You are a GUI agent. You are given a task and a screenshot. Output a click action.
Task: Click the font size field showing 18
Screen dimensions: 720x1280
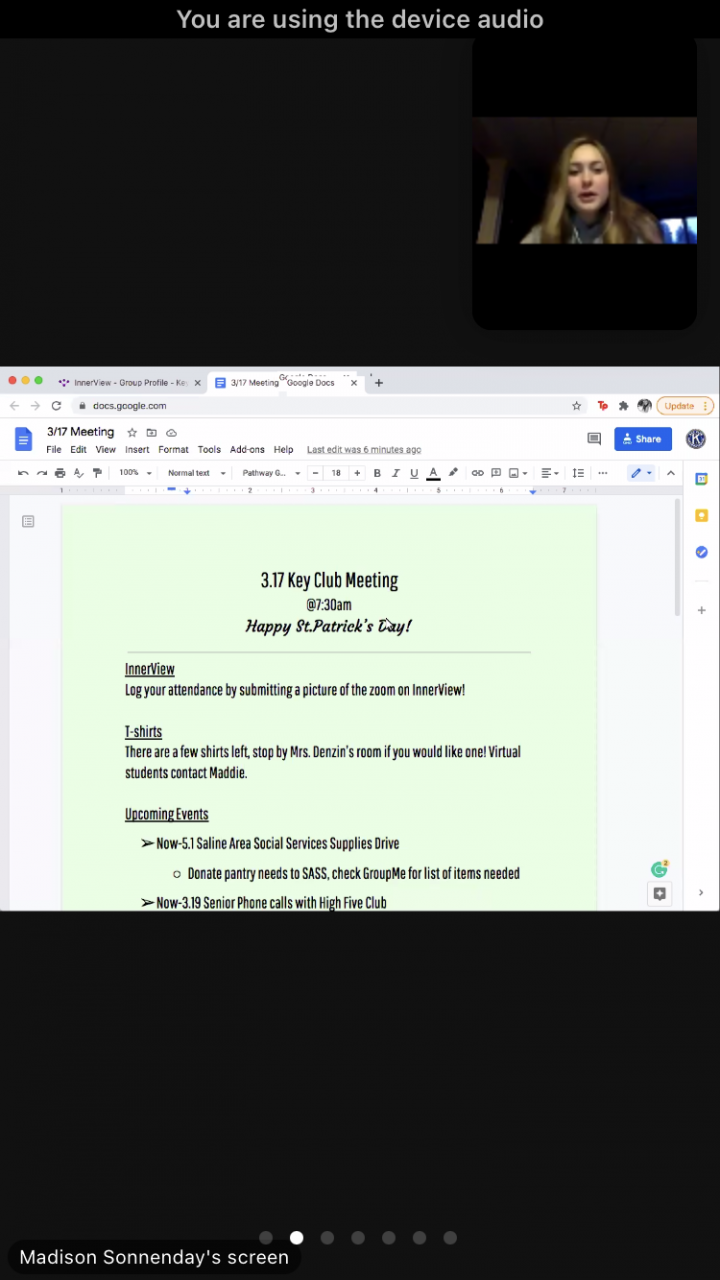336,473
